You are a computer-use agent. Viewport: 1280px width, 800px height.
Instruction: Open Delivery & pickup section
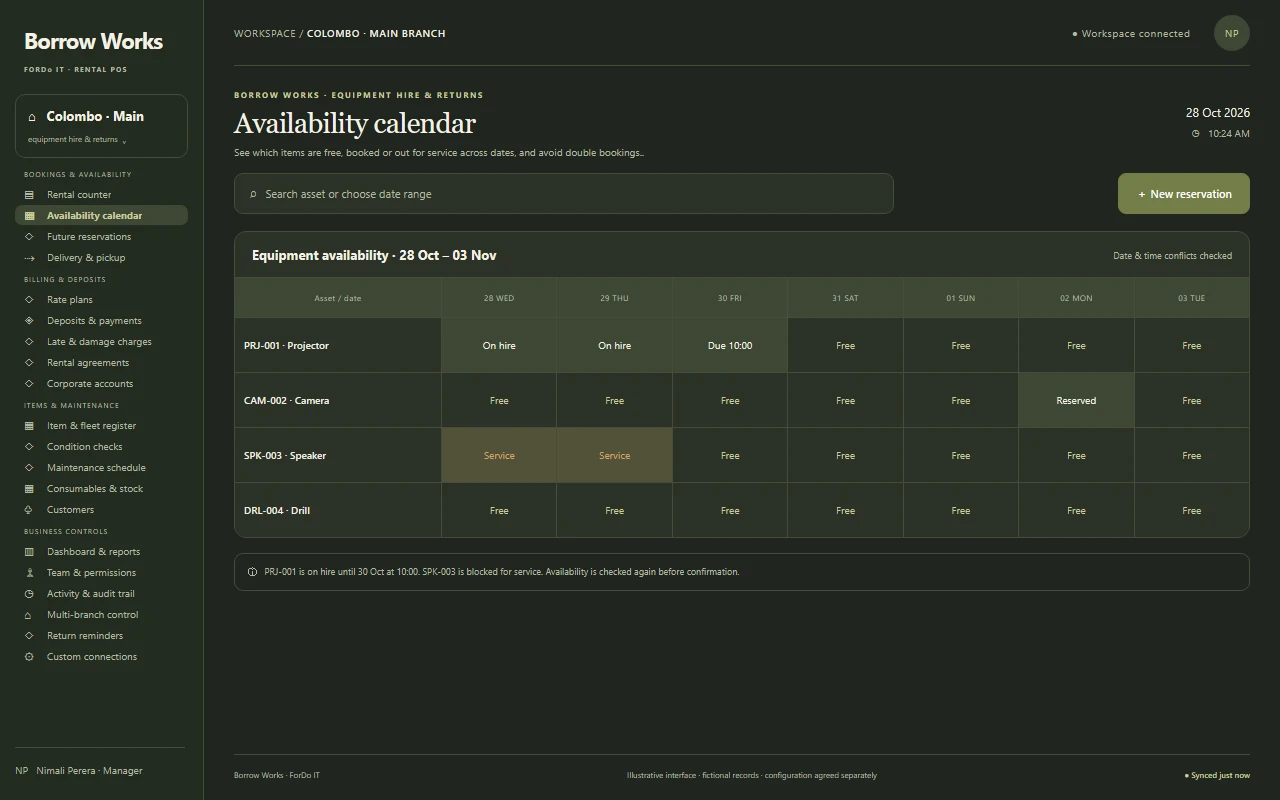point(101,258)
